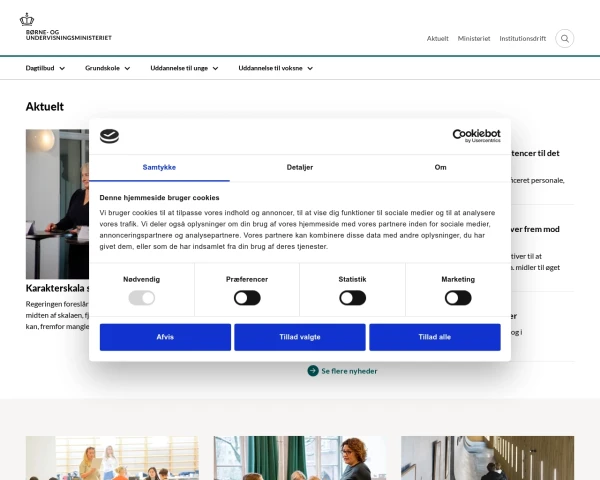The height and width of the screenshot is (480, 600).
Task: Click the Tillad valgte button
Action: 300,337
